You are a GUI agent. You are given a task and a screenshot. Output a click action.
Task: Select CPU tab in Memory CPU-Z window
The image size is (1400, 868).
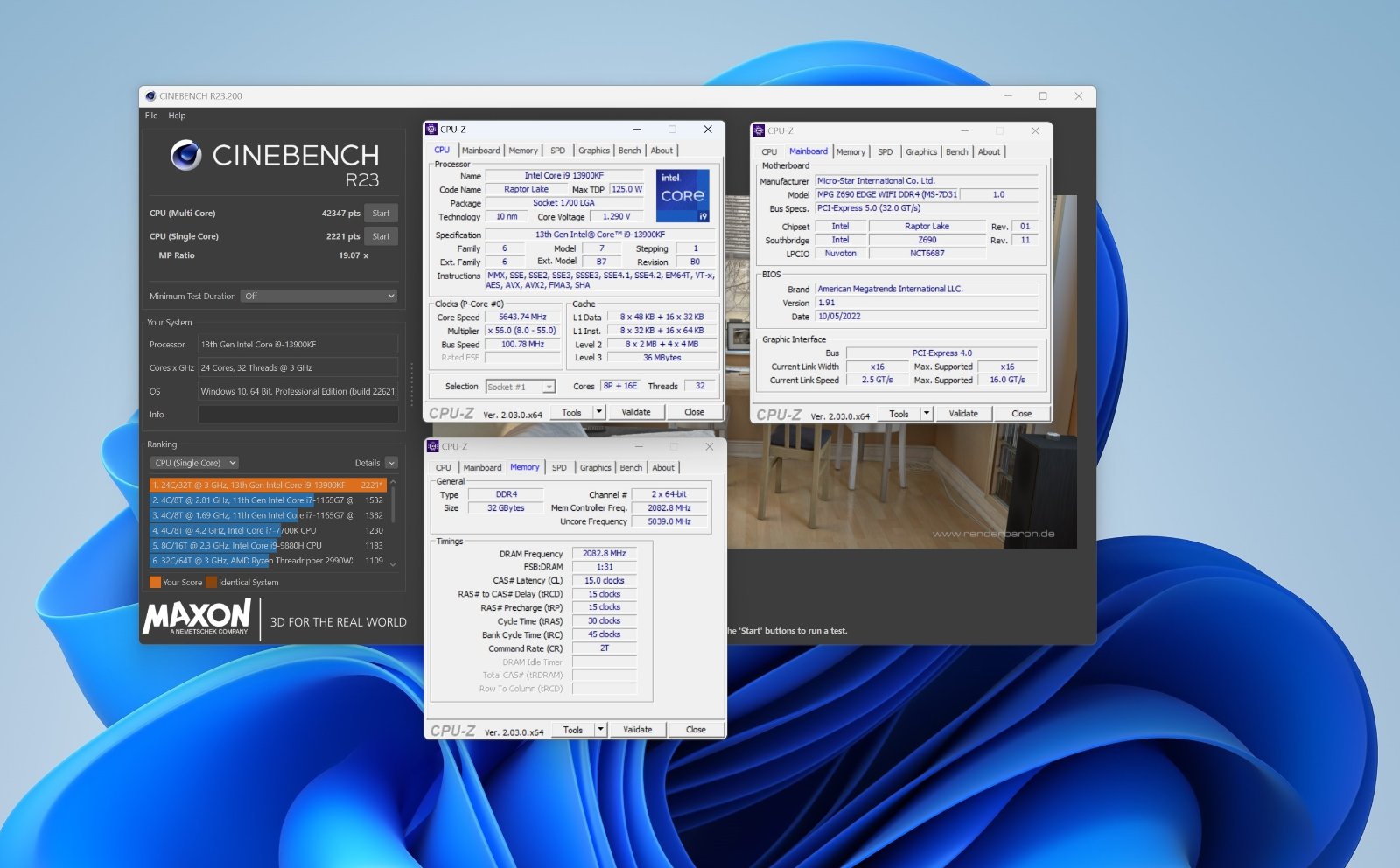pos(444,468)
